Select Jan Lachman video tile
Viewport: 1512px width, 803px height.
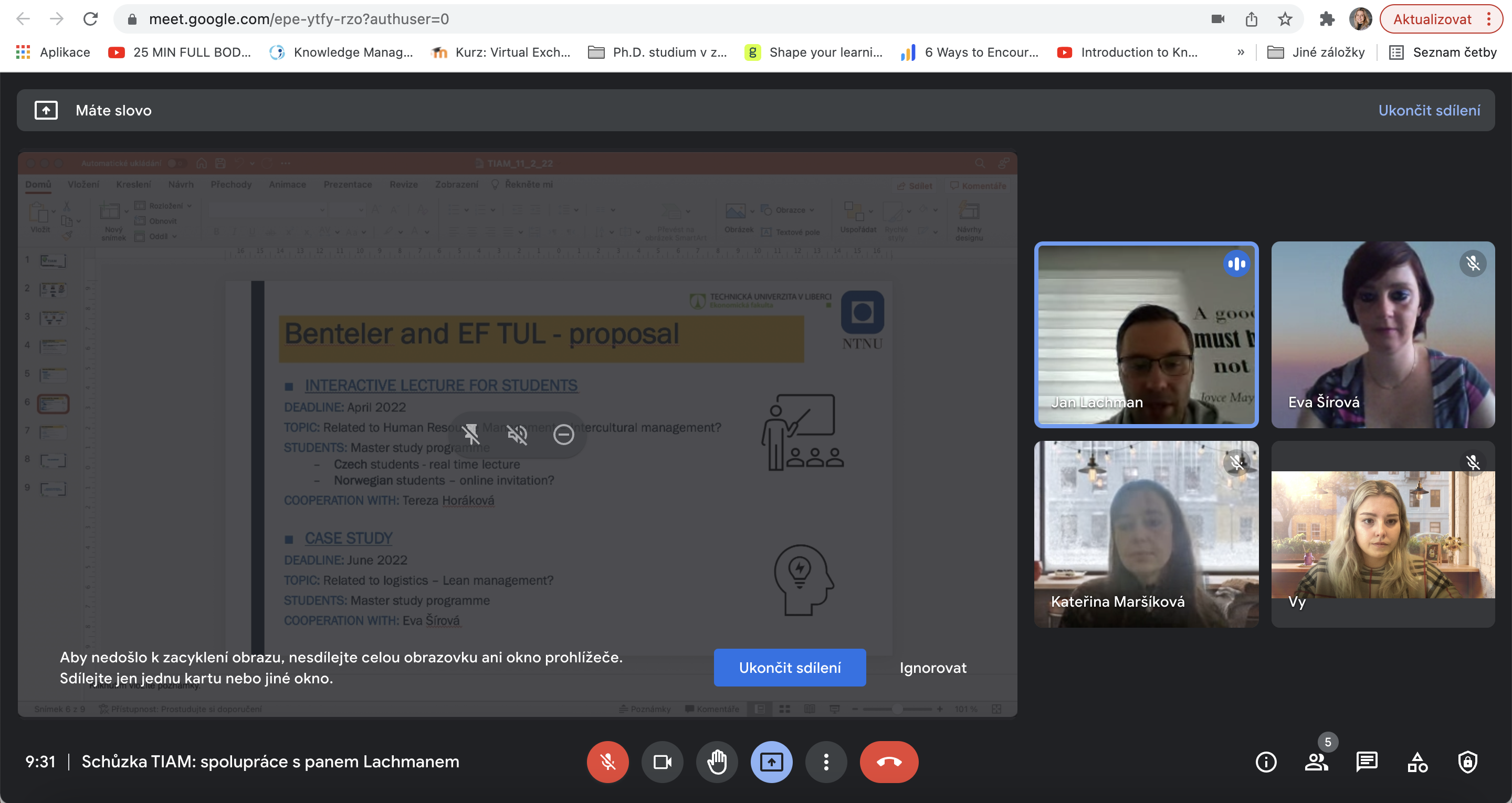pyautogui.click(x=1146, y=335)
